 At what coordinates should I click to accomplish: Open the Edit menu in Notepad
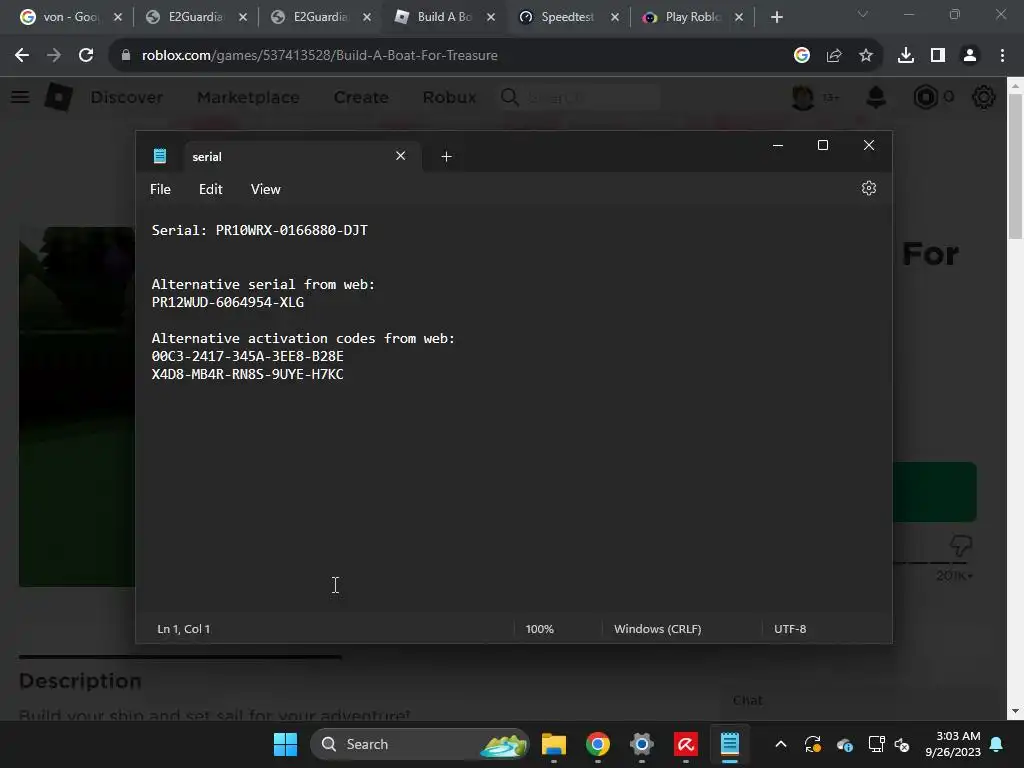[210, 189]
